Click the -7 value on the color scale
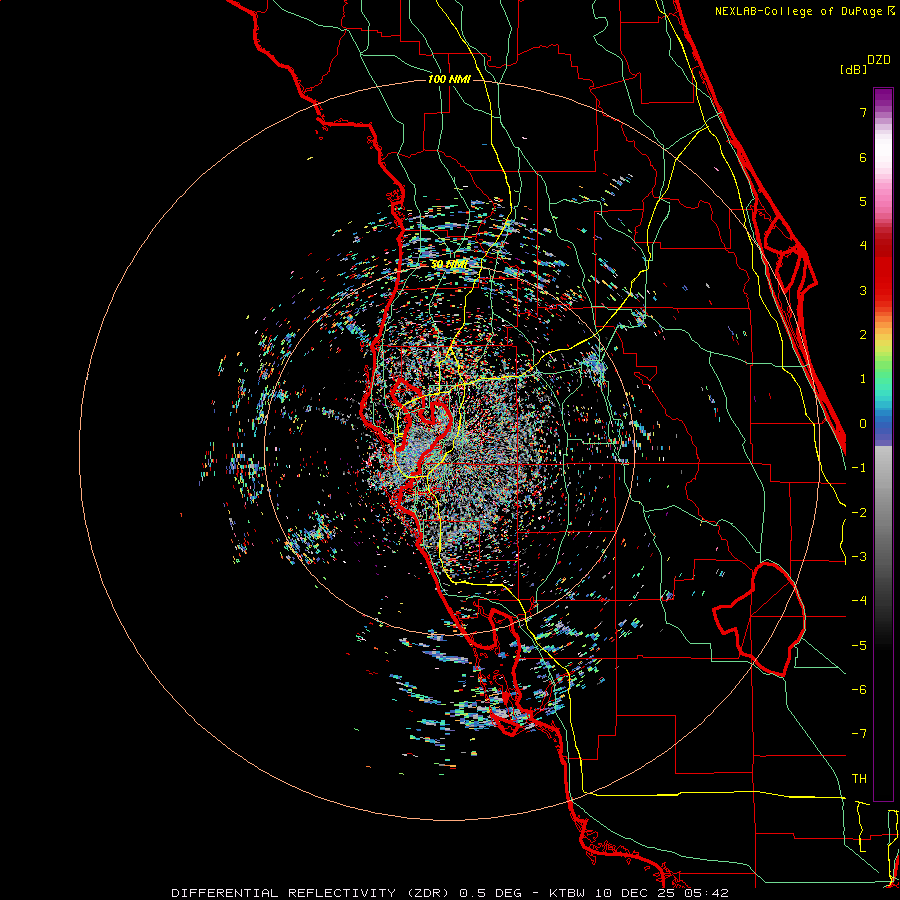900x900 pixels. point(859,734)
